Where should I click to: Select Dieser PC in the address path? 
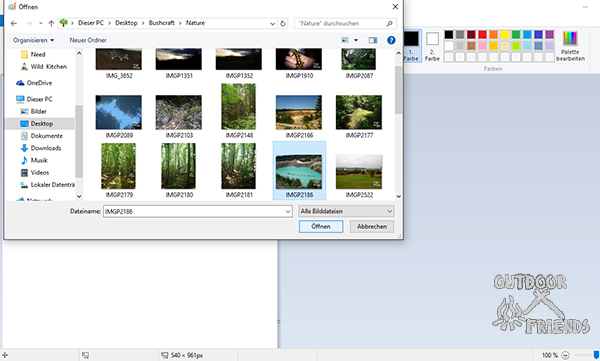tap(91, 23)
